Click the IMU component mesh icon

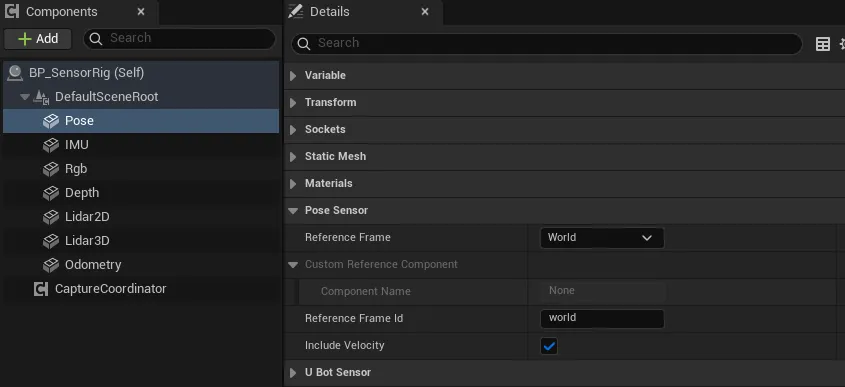(x=51, y=145)
